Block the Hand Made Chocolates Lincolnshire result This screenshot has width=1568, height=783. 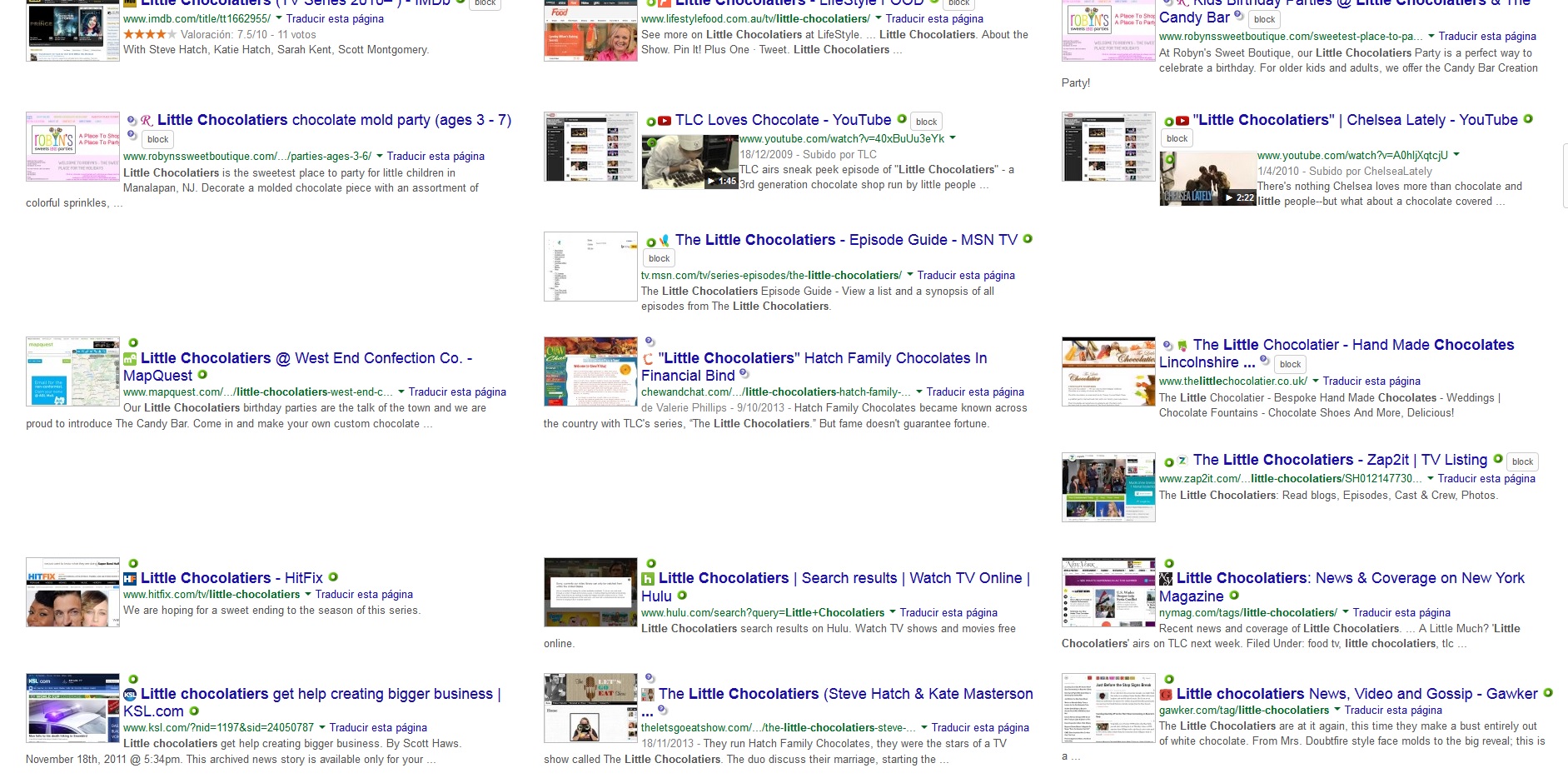[x=1290, y=364]
